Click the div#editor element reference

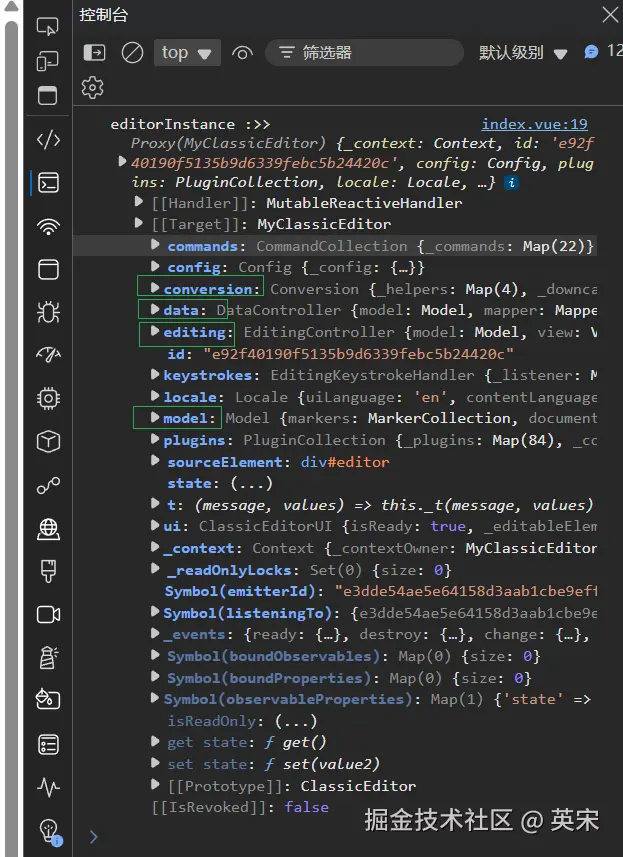pyautogui.click(x=345, y=462)
